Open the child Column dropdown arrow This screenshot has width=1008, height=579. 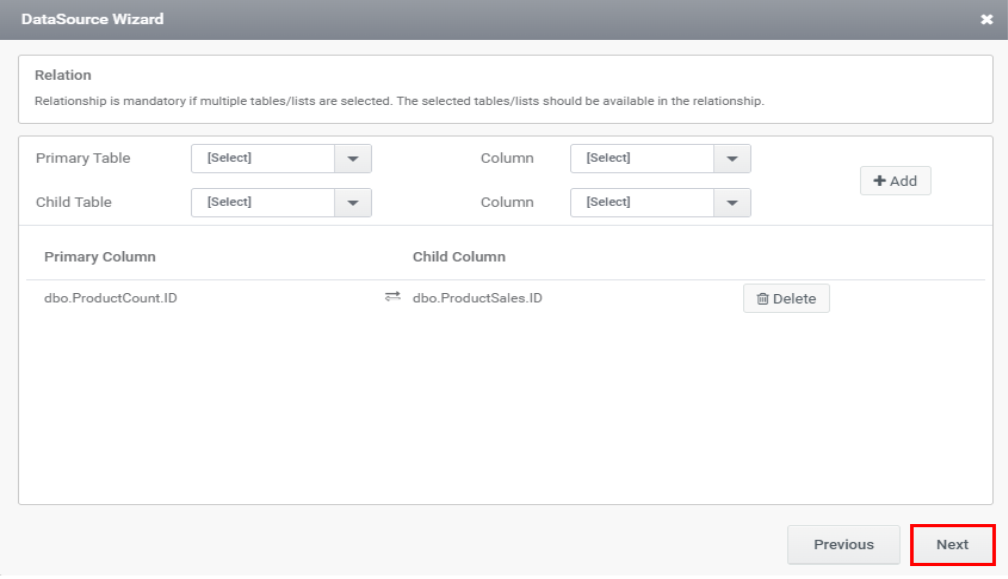pos(732,203)
